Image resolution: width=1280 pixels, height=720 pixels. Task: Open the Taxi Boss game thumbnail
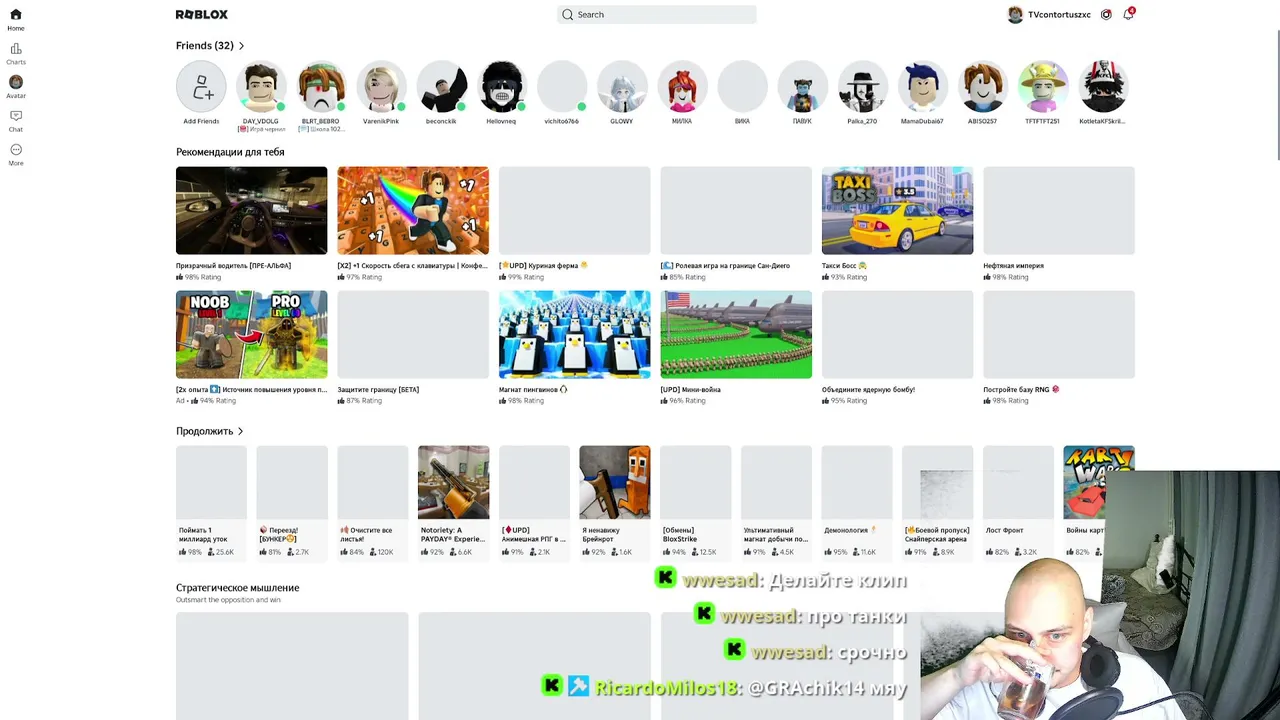click(x=897, y=211)
